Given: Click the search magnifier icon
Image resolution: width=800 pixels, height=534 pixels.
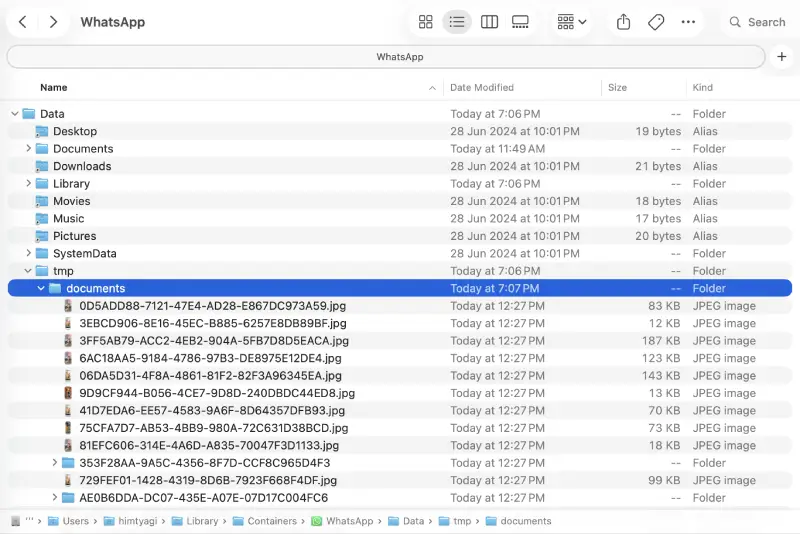Looking at the screenshot, I should [x=735, y=22].
